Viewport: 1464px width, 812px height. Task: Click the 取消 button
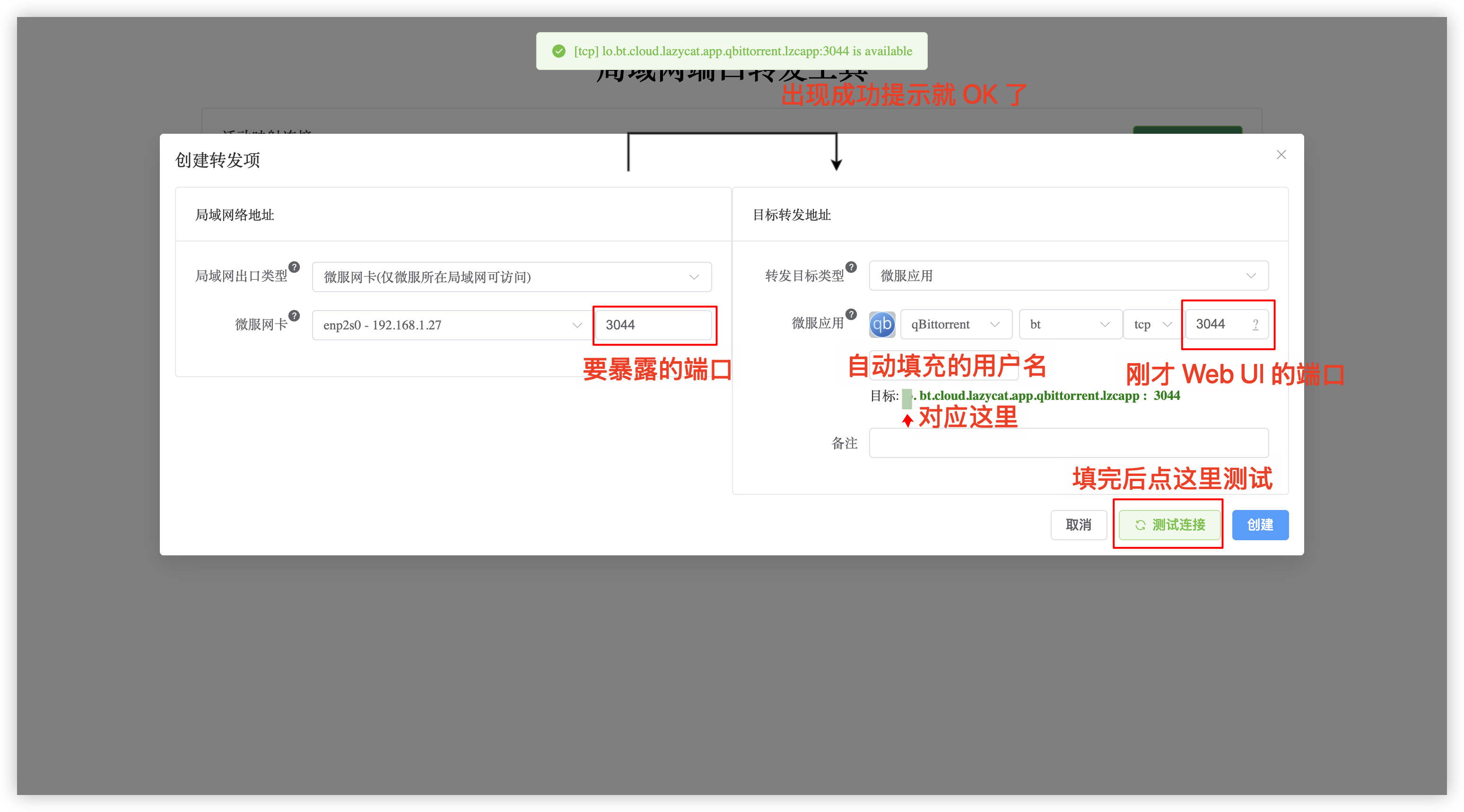pyautogui.click(x=1078, y=525)
